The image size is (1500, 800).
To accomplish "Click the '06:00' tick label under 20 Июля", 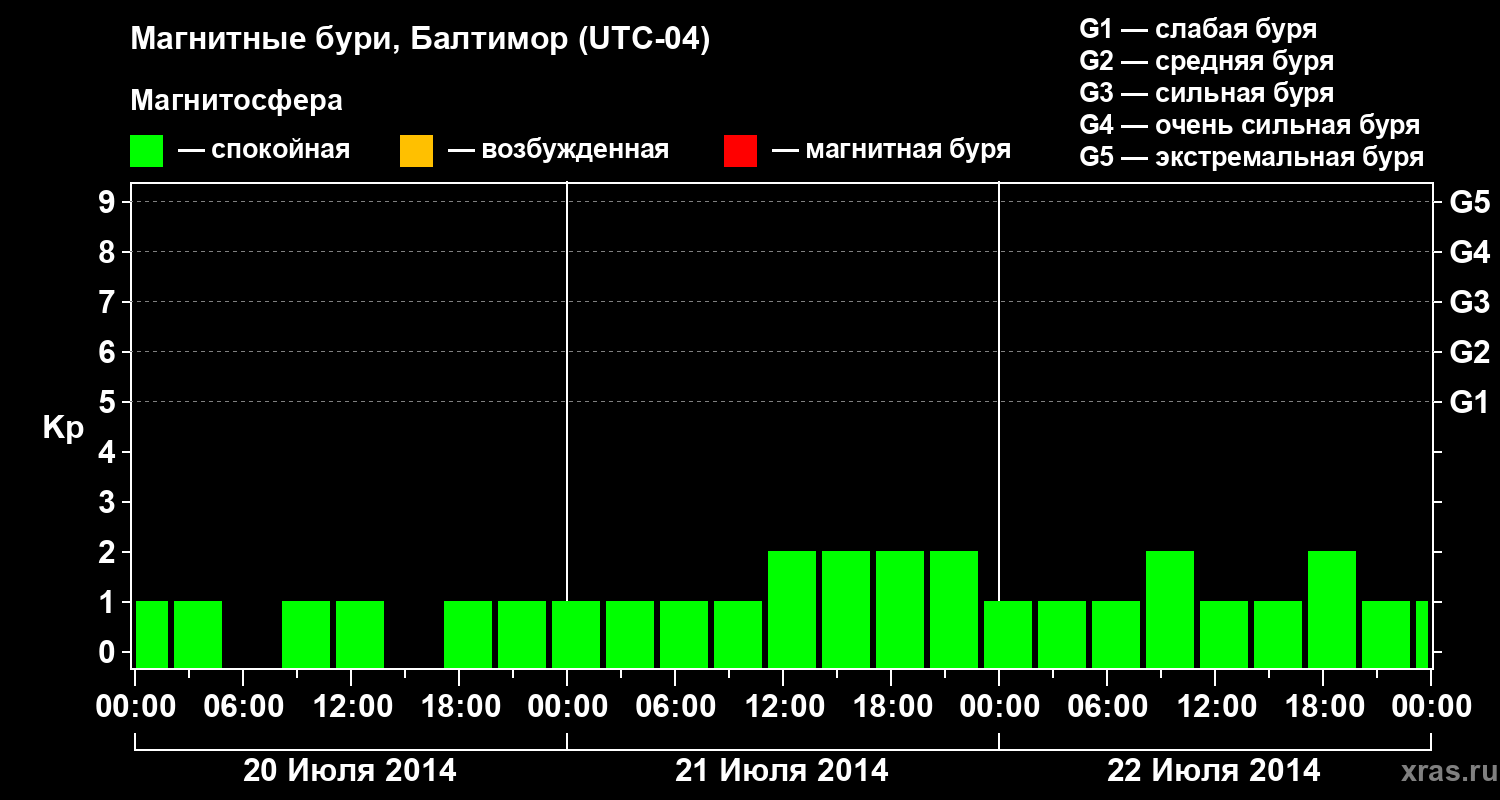I will click(243, 706).
